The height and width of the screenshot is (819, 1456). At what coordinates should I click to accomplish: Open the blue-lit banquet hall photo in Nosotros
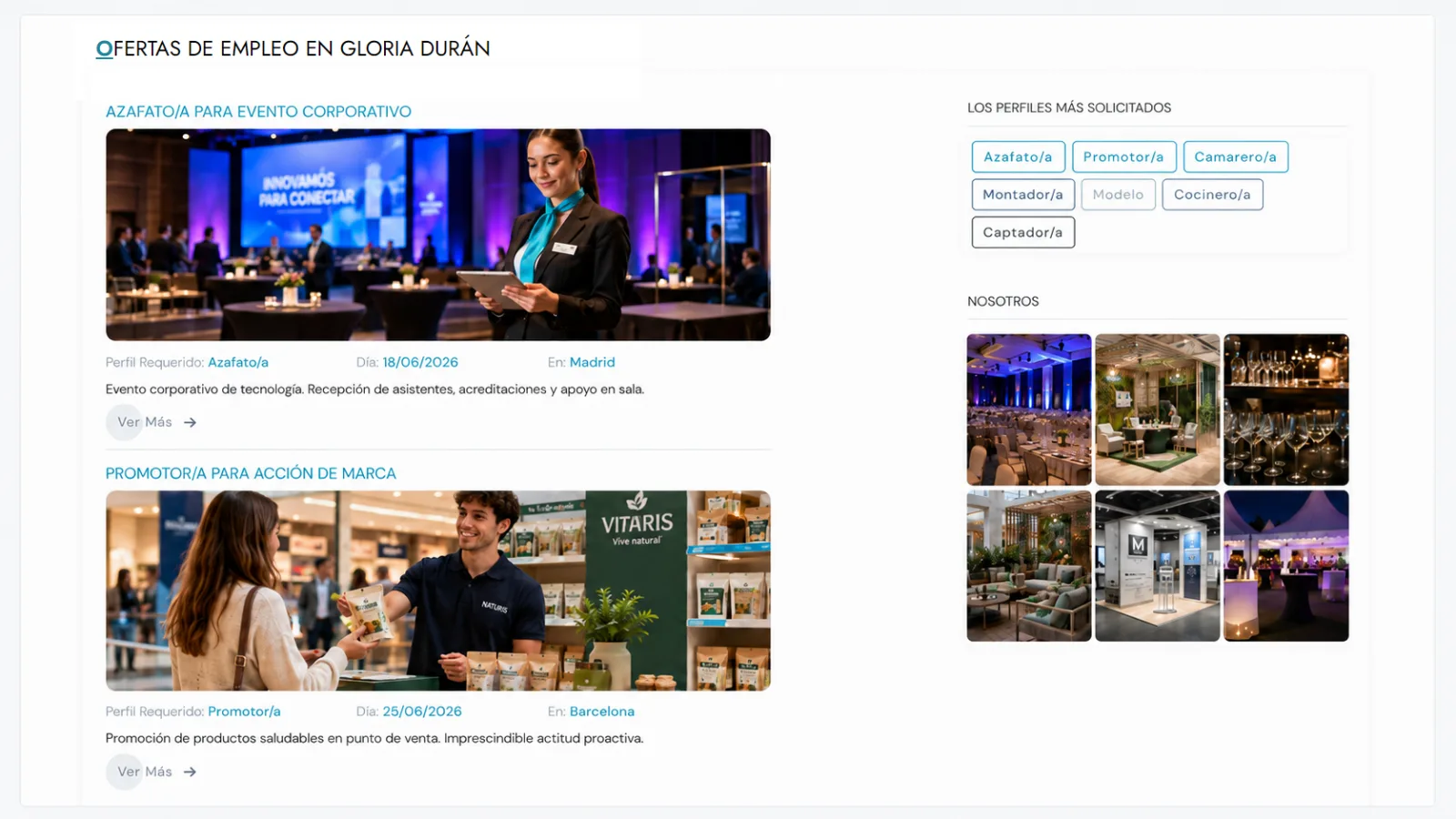tap(1029, 409)
